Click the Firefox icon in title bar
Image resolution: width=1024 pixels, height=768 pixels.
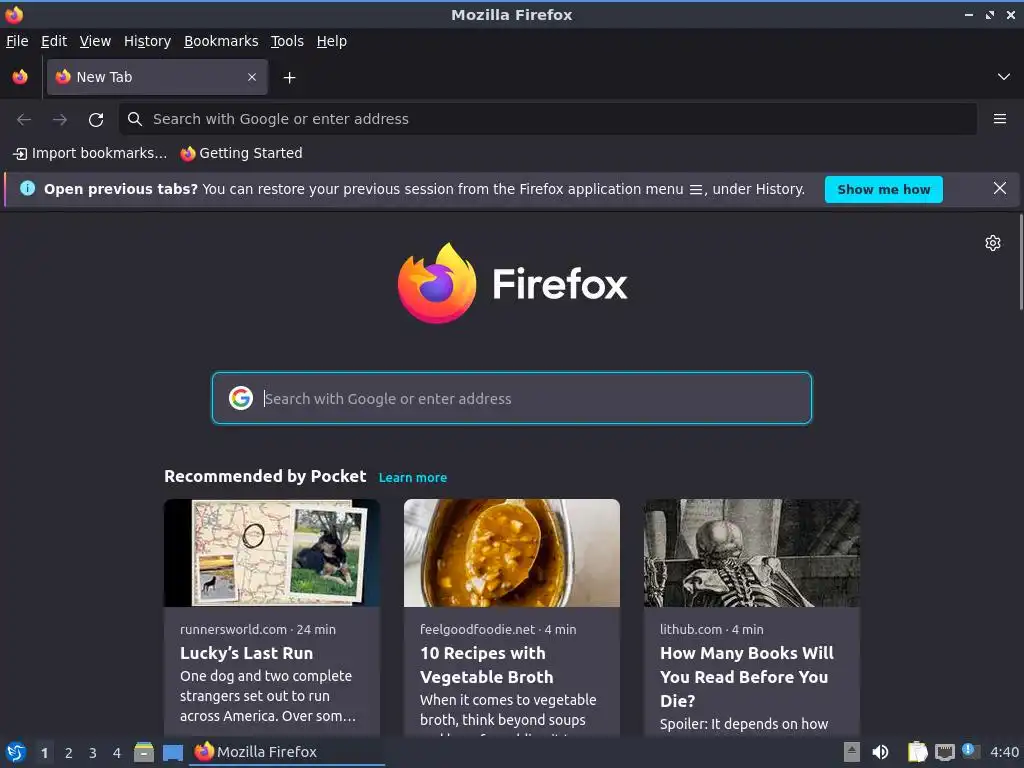click(14, 14)
